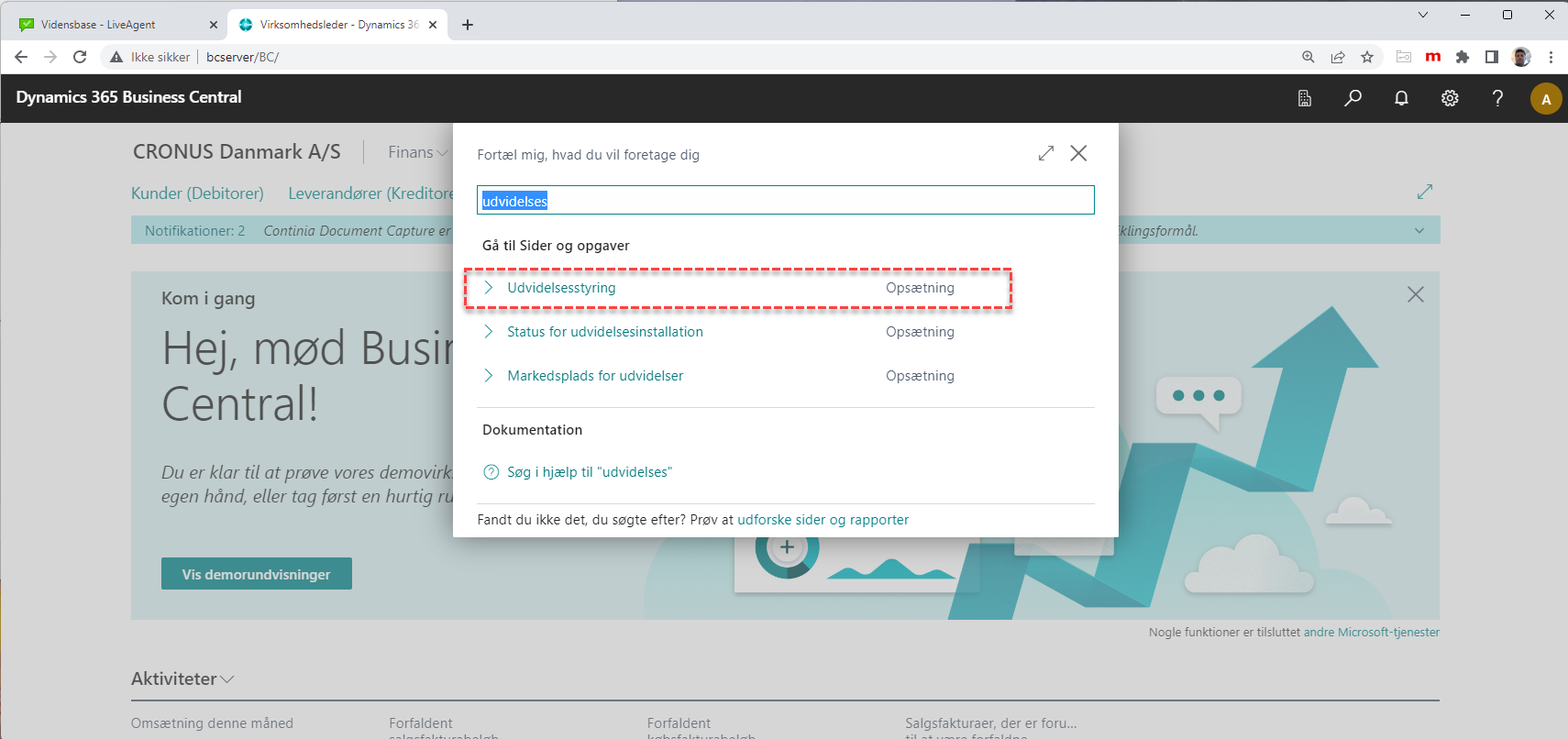Viewport: 1568px width, 739px height.
Task: Open the Help question mark in header
Action: pyautogui.click(x=1497, y=98)
